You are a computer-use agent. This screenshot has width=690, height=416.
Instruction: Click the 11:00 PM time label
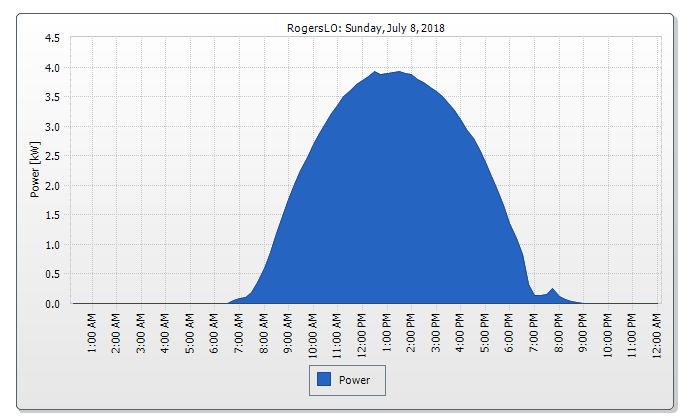632,335
